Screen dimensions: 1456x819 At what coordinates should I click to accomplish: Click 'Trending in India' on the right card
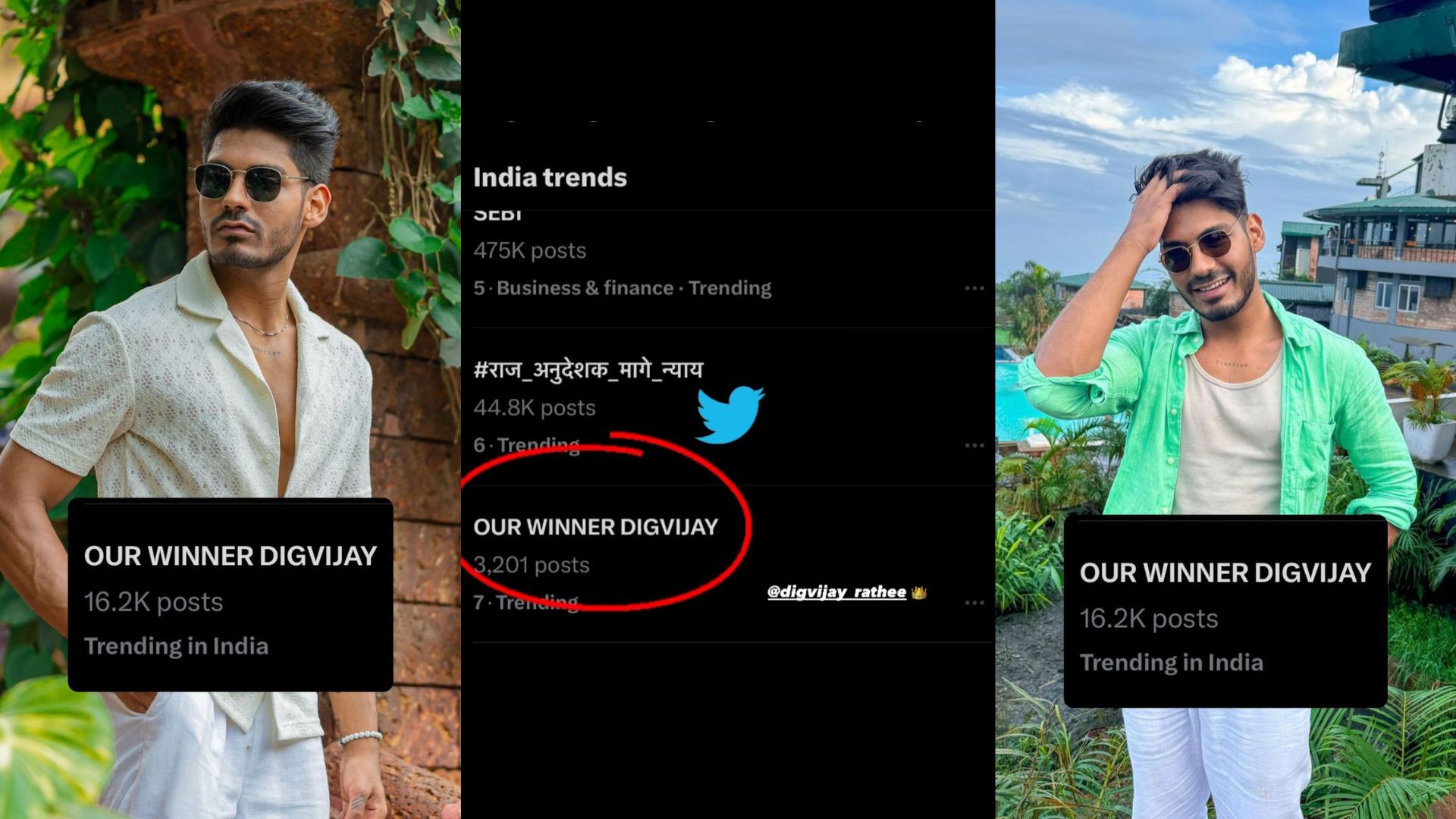(1172, 663)
